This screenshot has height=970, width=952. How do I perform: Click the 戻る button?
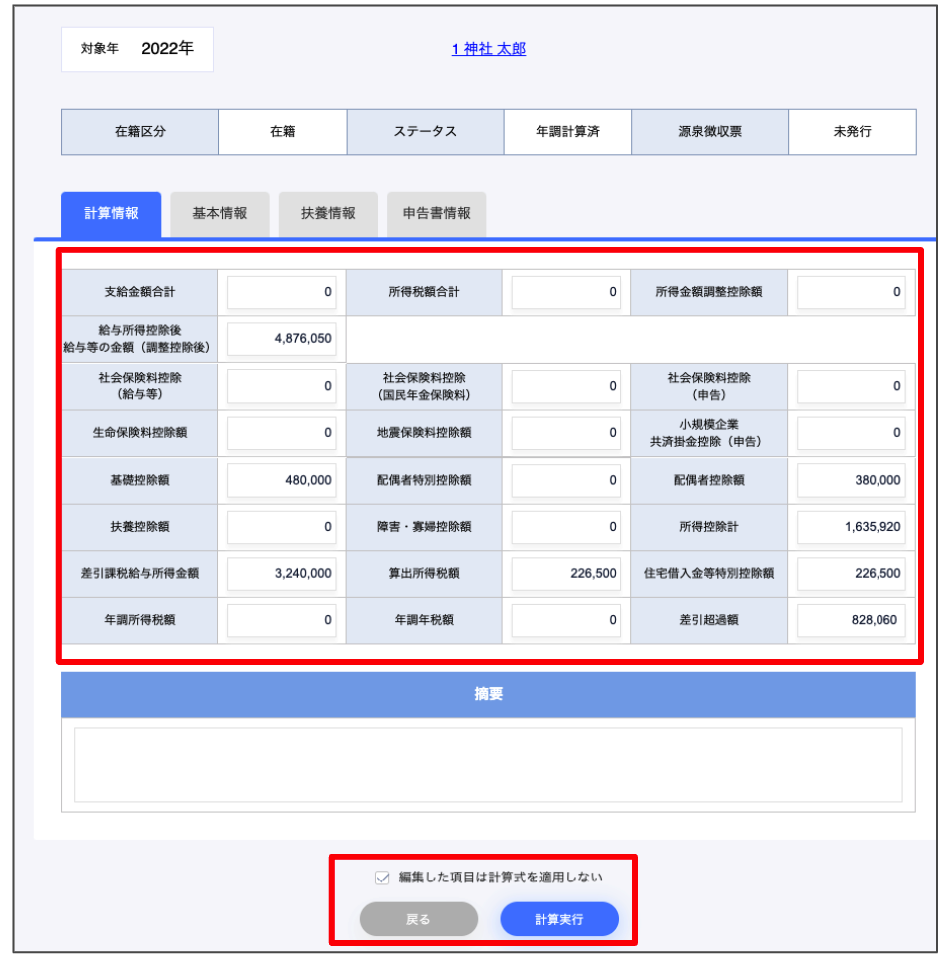419,919
